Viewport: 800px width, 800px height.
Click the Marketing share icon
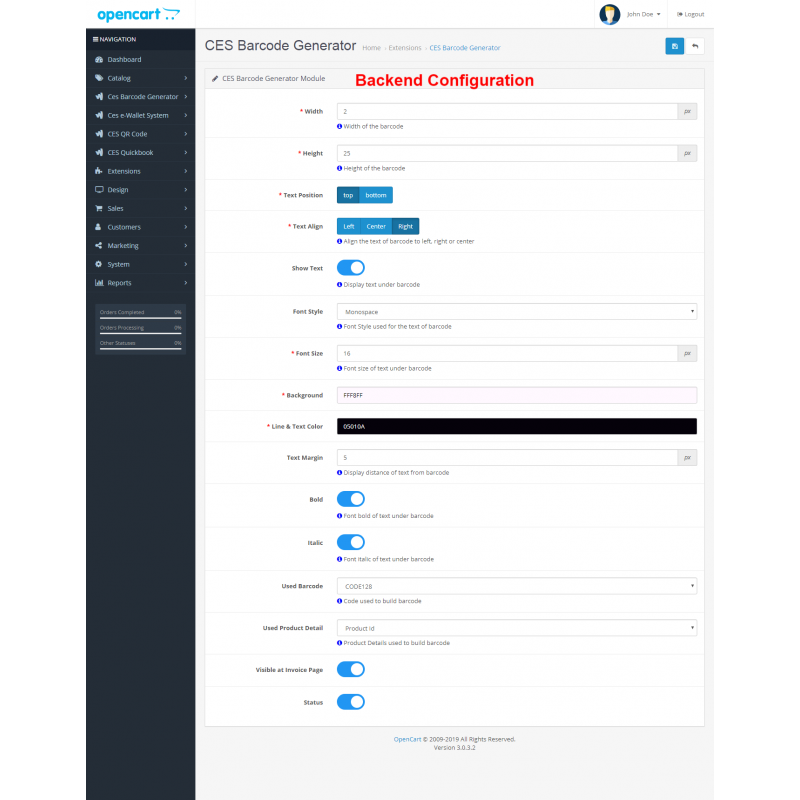[x=98, y=245]
